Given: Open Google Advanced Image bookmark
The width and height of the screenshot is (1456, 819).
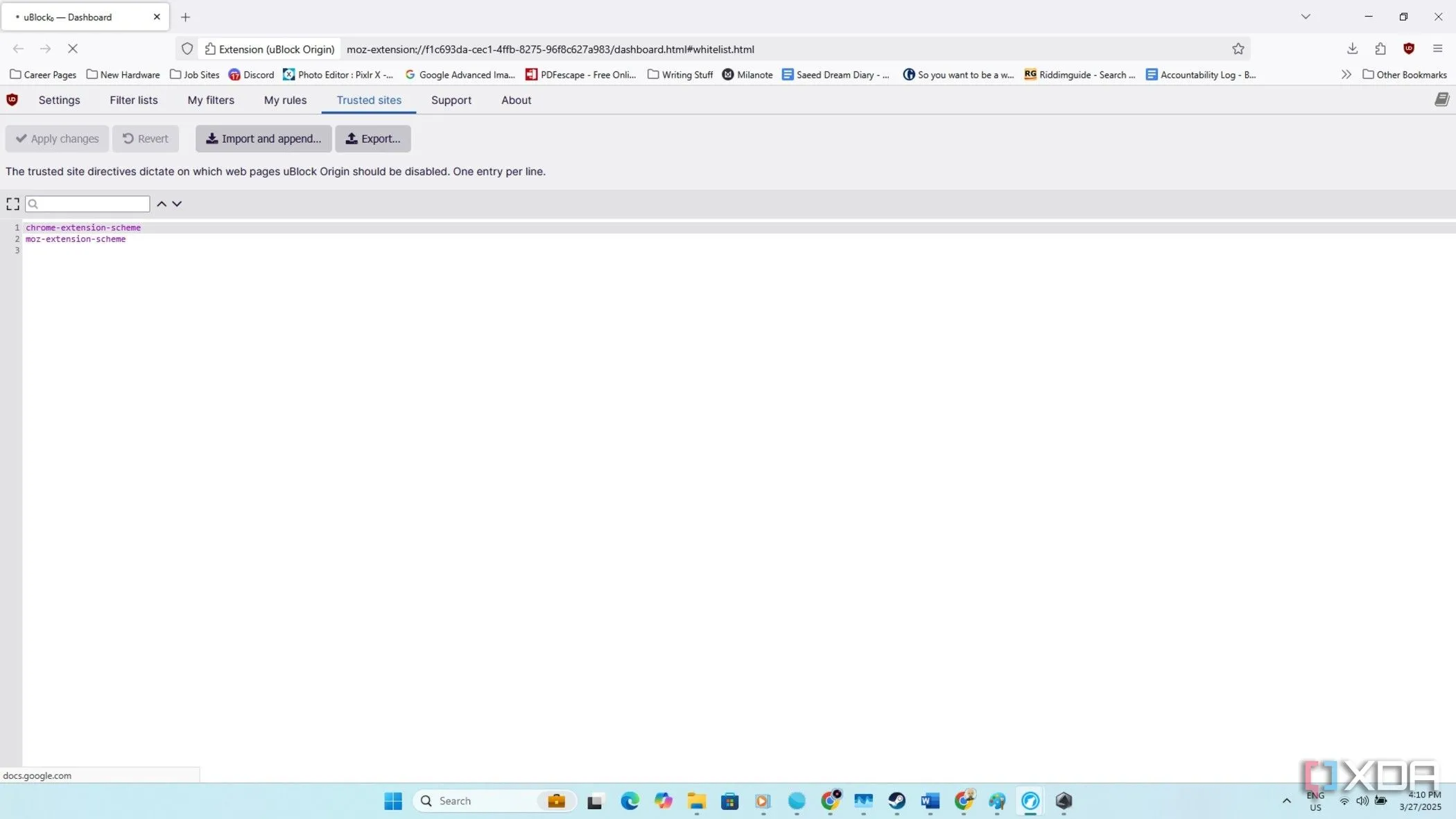Looking at the screenshot, I should (x=460, y=74).
